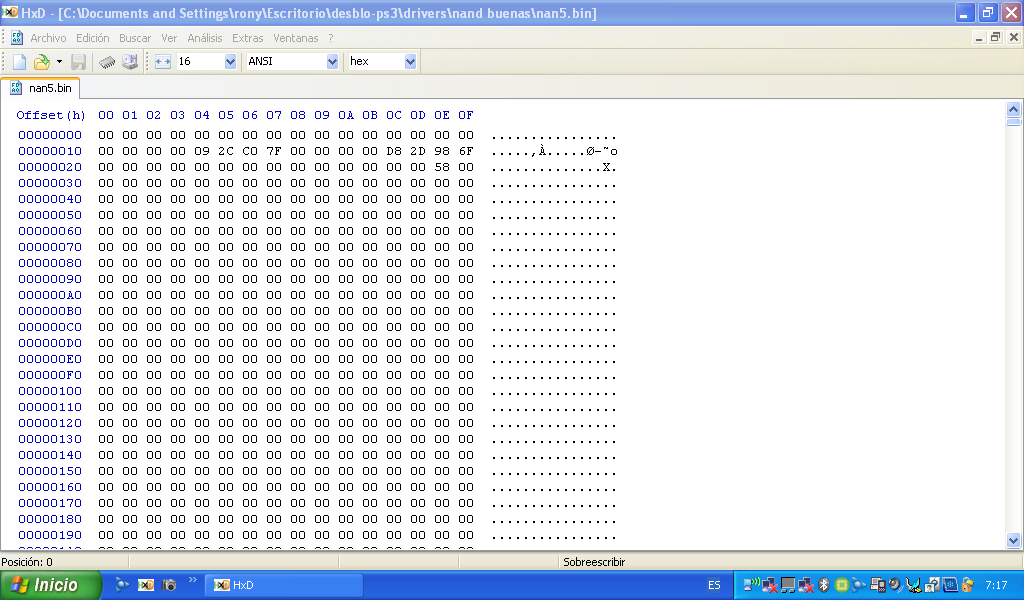Open the bytes per row dropdown showing 16
The width and height of the screenshot is (1024, 600).
pos(230,62)
